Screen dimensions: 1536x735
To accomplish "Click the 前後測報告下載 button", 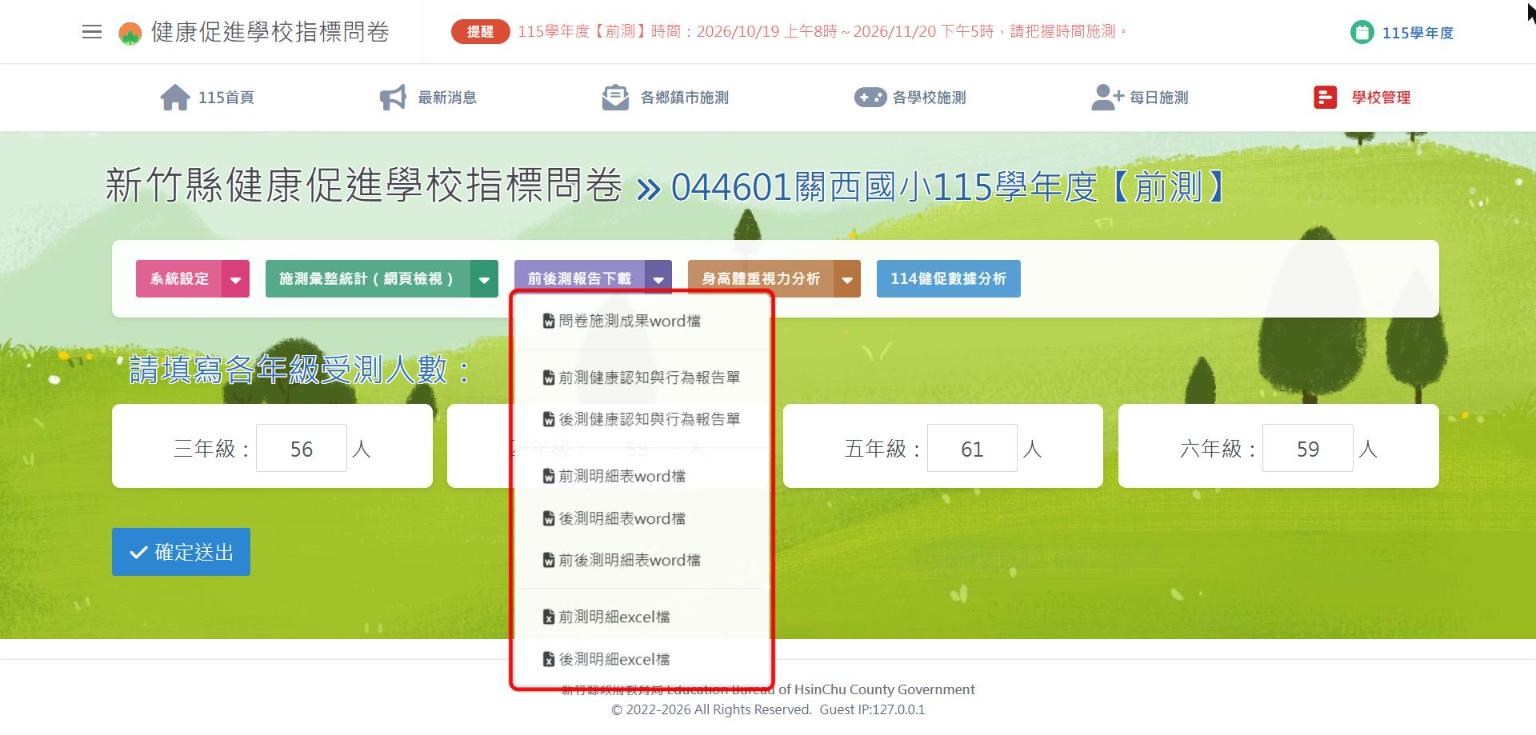I will tap(580, 279).
